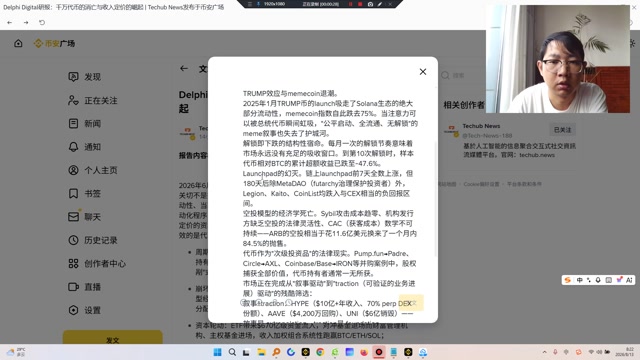Screen dimensions: 640x360
Task: Open 聊天 in the sidebar
Action: (x=84, y=217)
